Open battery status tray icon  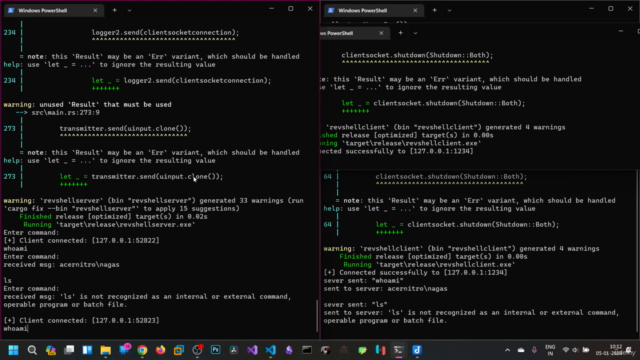click(x=586, y=350)
